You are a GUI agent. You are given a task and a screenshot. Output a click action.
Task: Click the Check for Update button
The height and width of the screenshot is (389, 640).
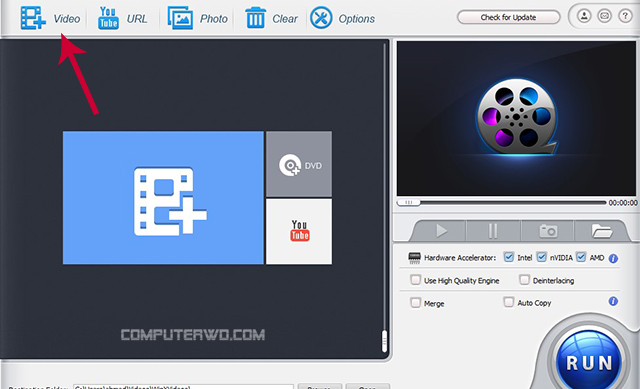(509, 18)
